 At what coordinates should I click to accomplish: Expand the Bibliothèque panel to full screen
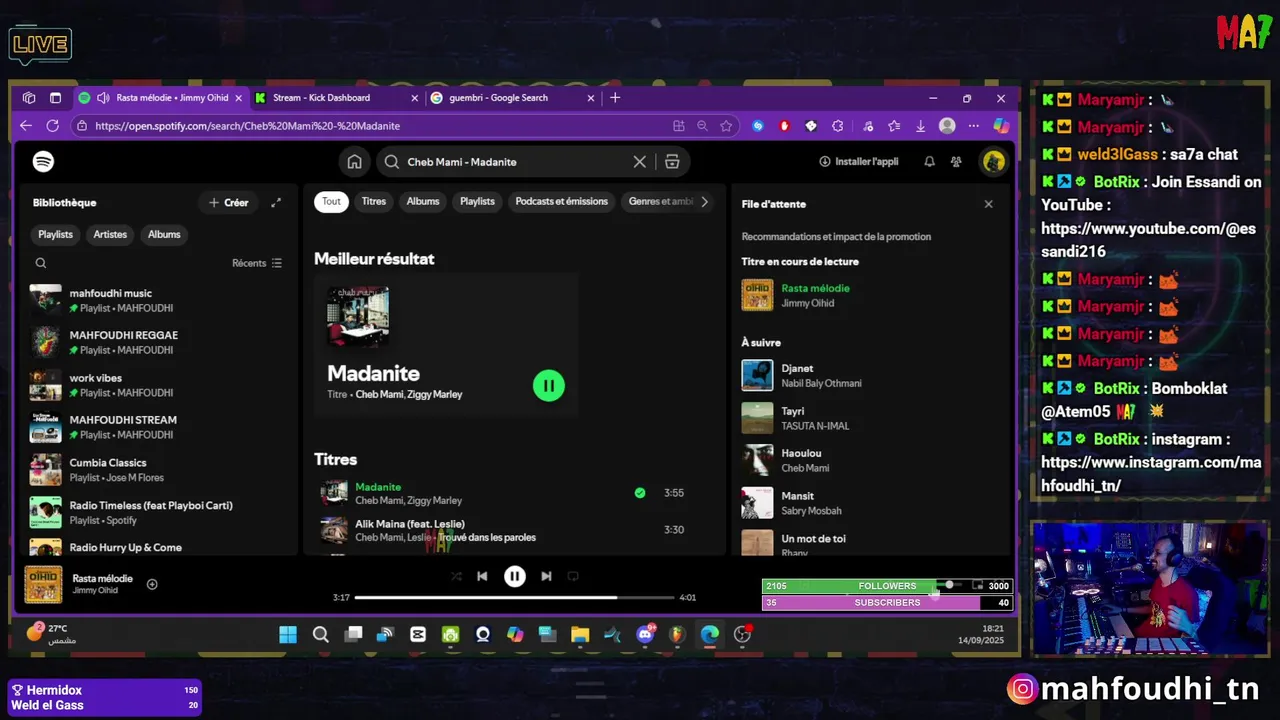click(x=276, y=203)
